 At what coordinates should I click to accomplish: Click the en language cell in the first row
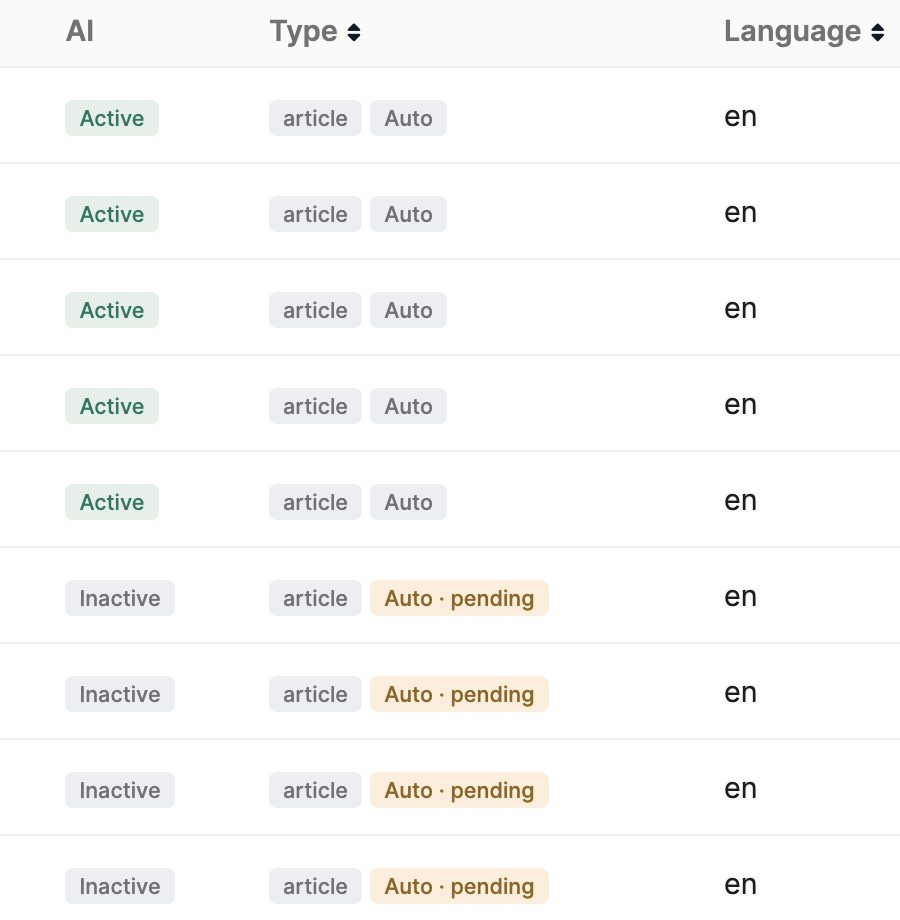click(x=740, y=117)
